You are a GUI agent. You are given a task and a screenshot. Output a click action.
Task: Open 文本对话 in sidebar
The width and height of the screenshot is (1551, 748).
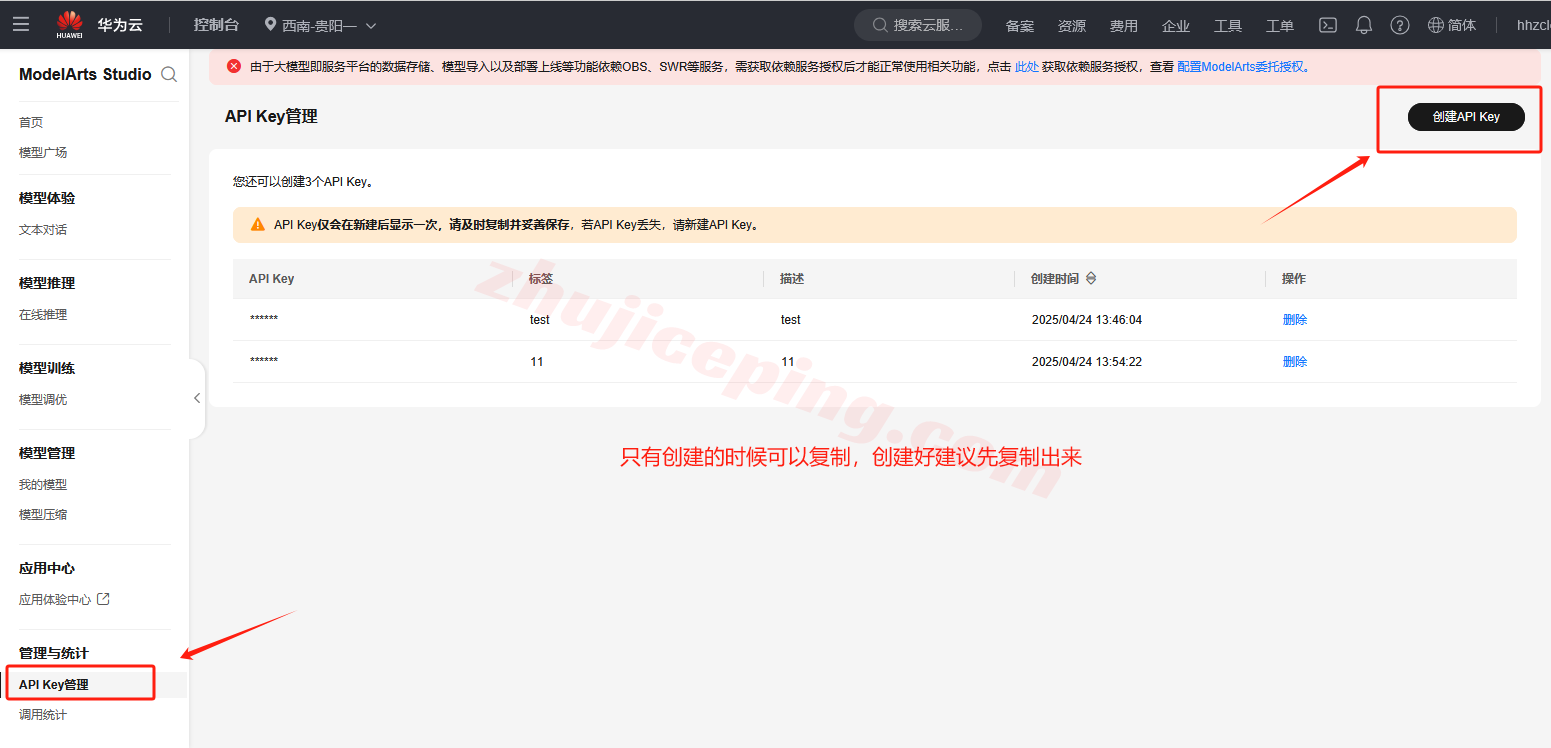43,229
